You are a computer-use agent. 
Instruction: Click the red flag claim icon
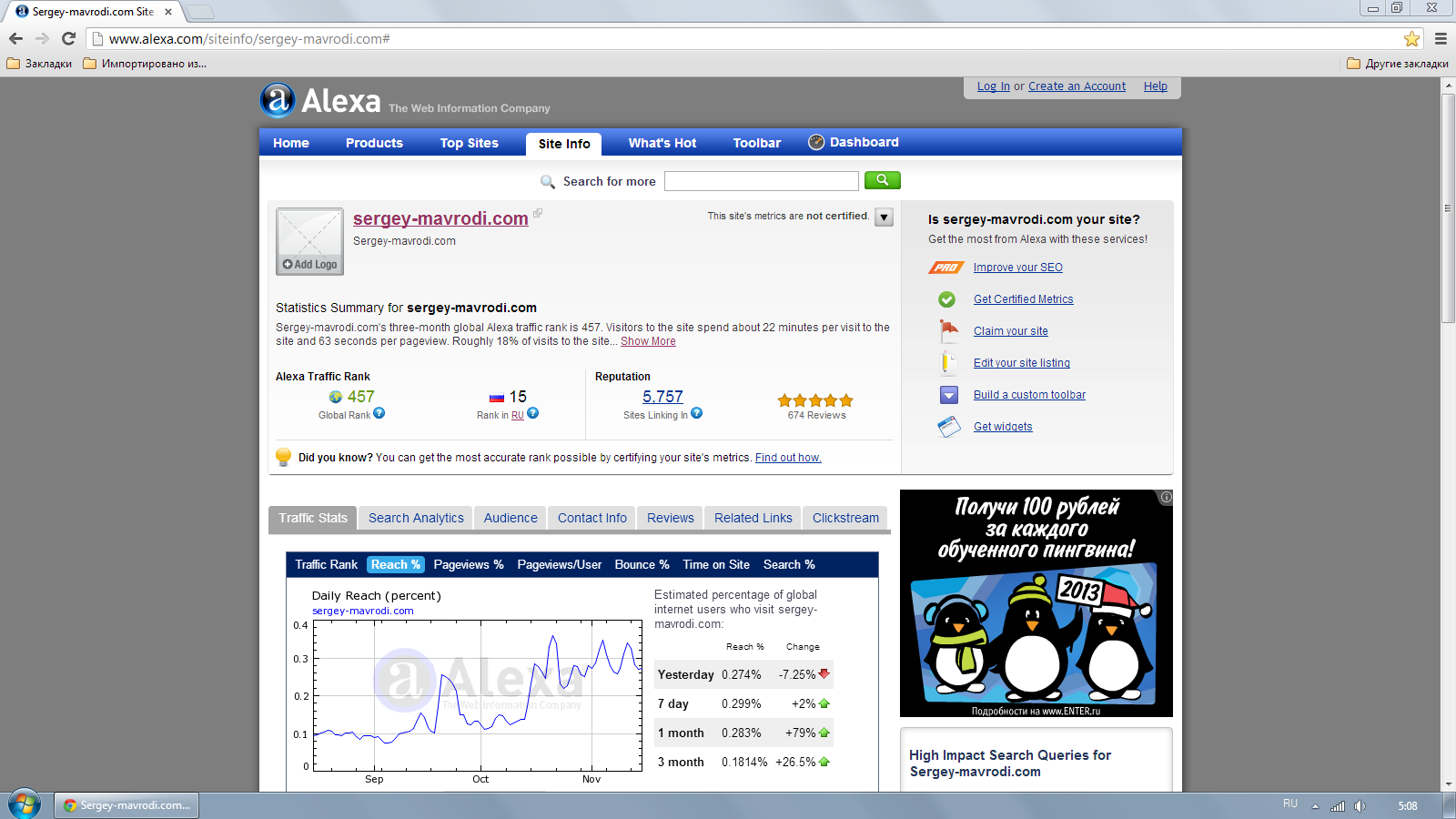pyautogui.click(x=948, y=330)
